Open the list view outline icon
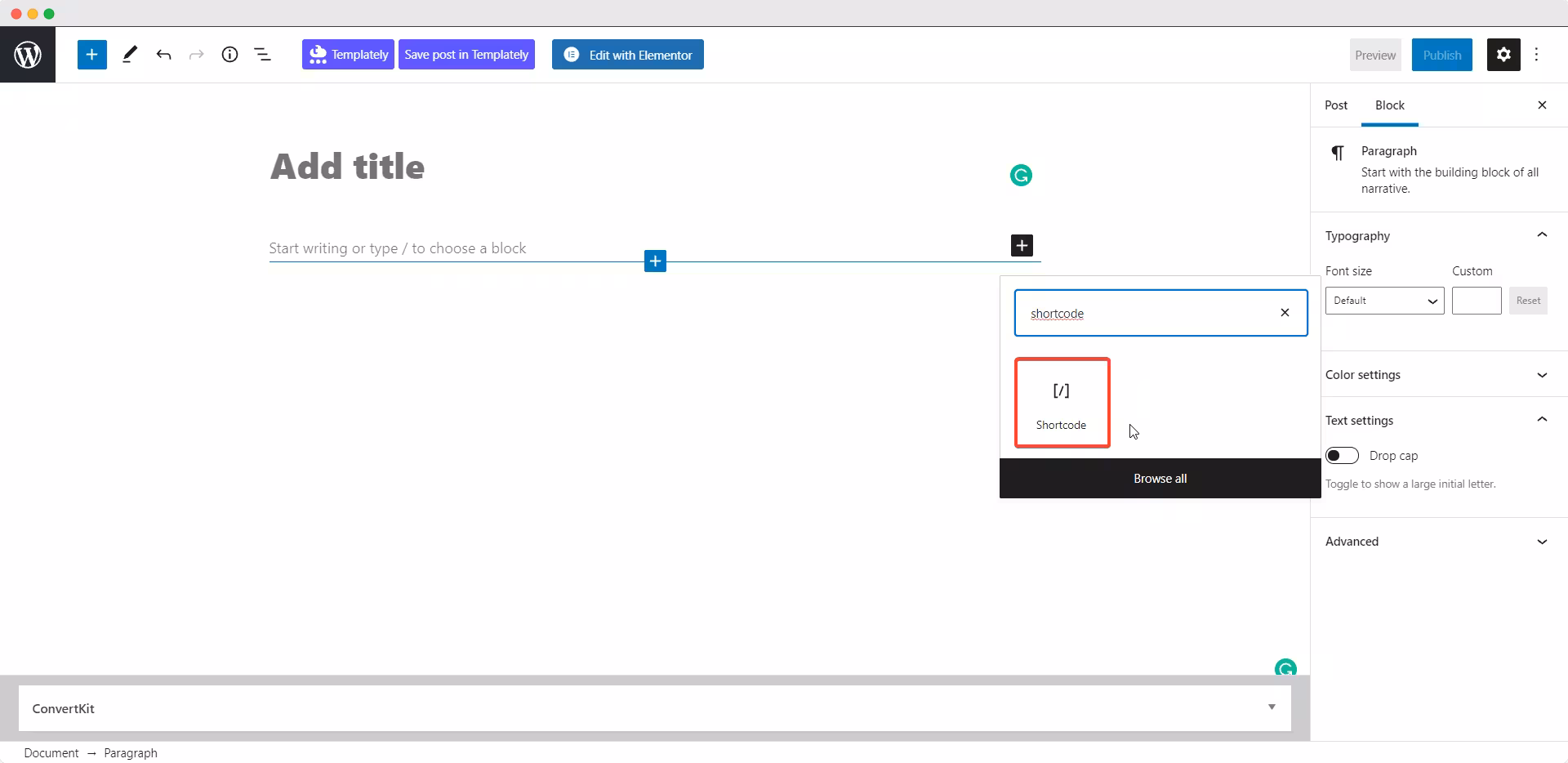 262,55
